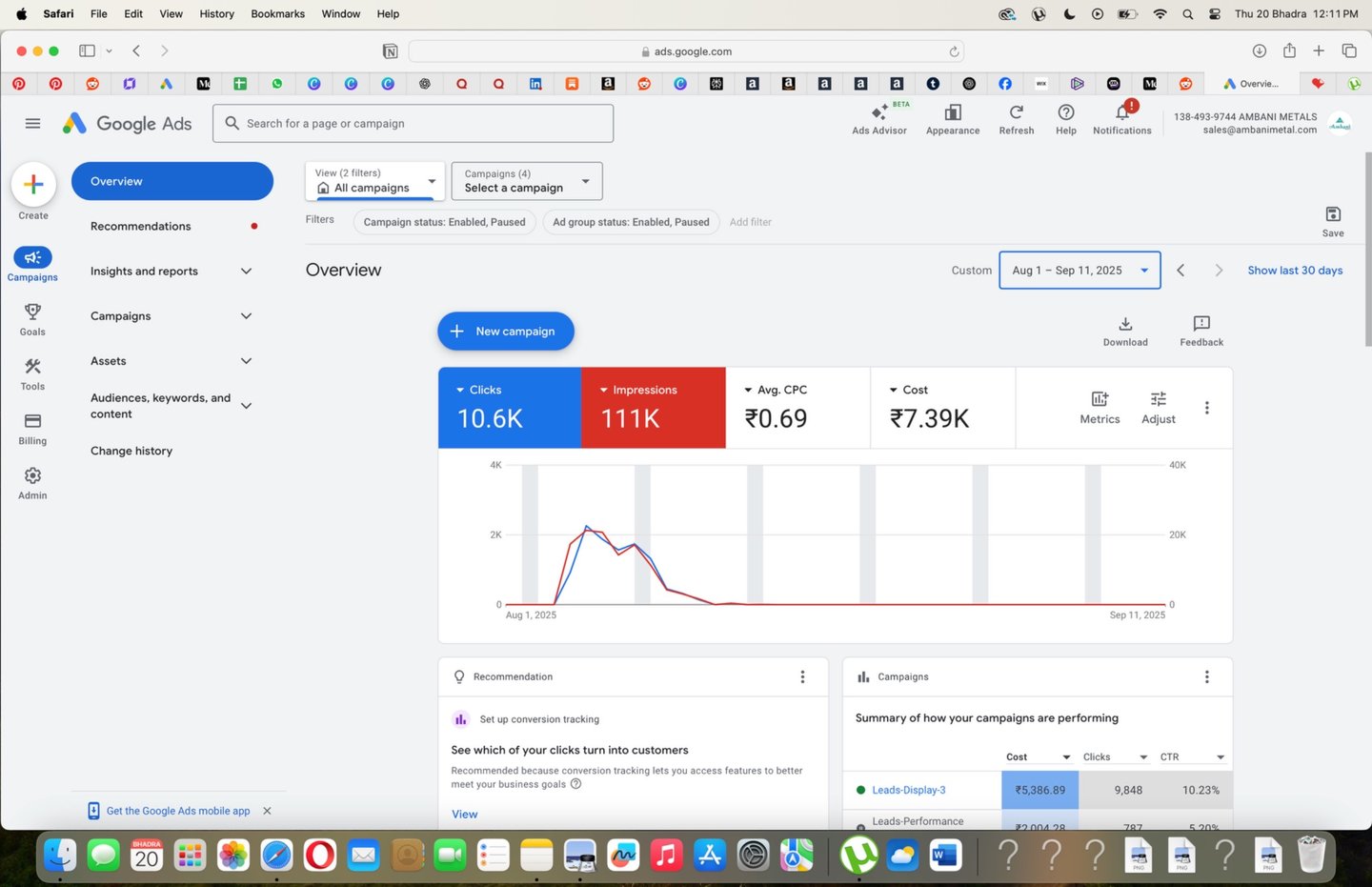The height and width of the screenshot is (887, 1372).
Task: Click the campaign search field
Action: click(x=413, y=123)
